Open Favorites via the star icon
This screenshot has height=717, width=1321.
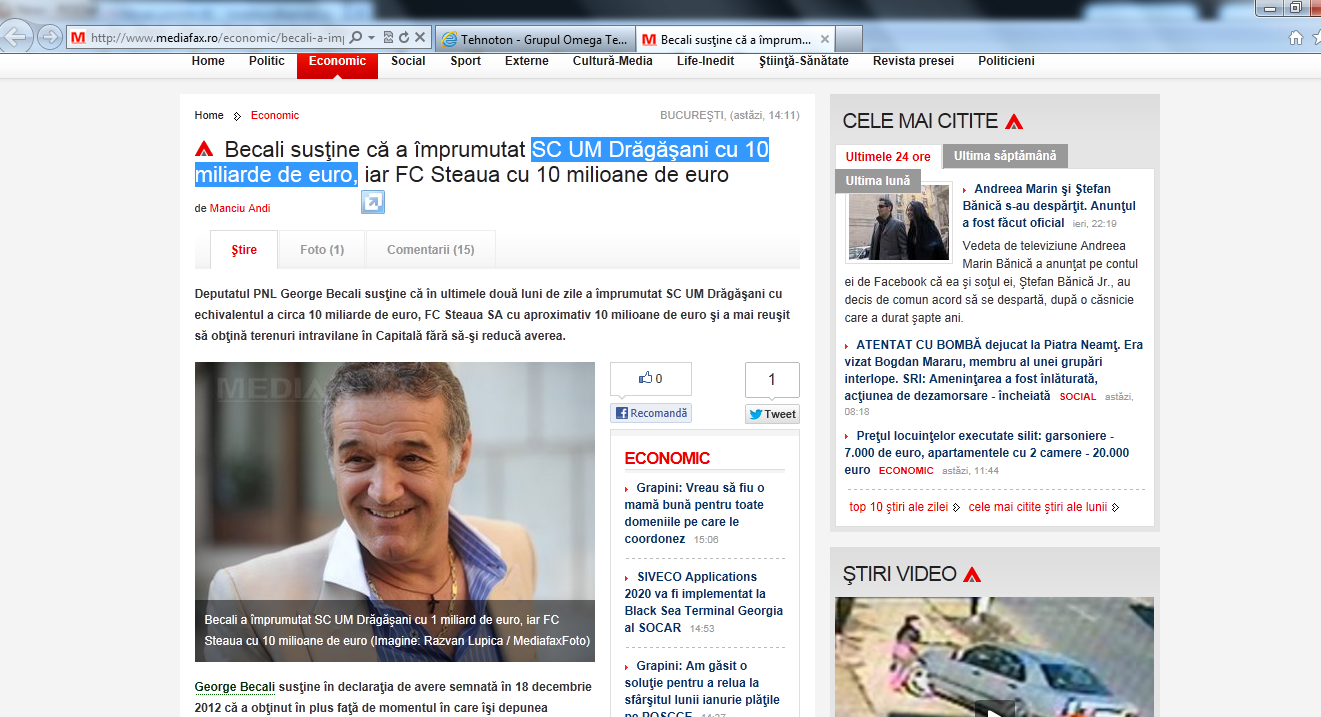tap(1316, 38)
